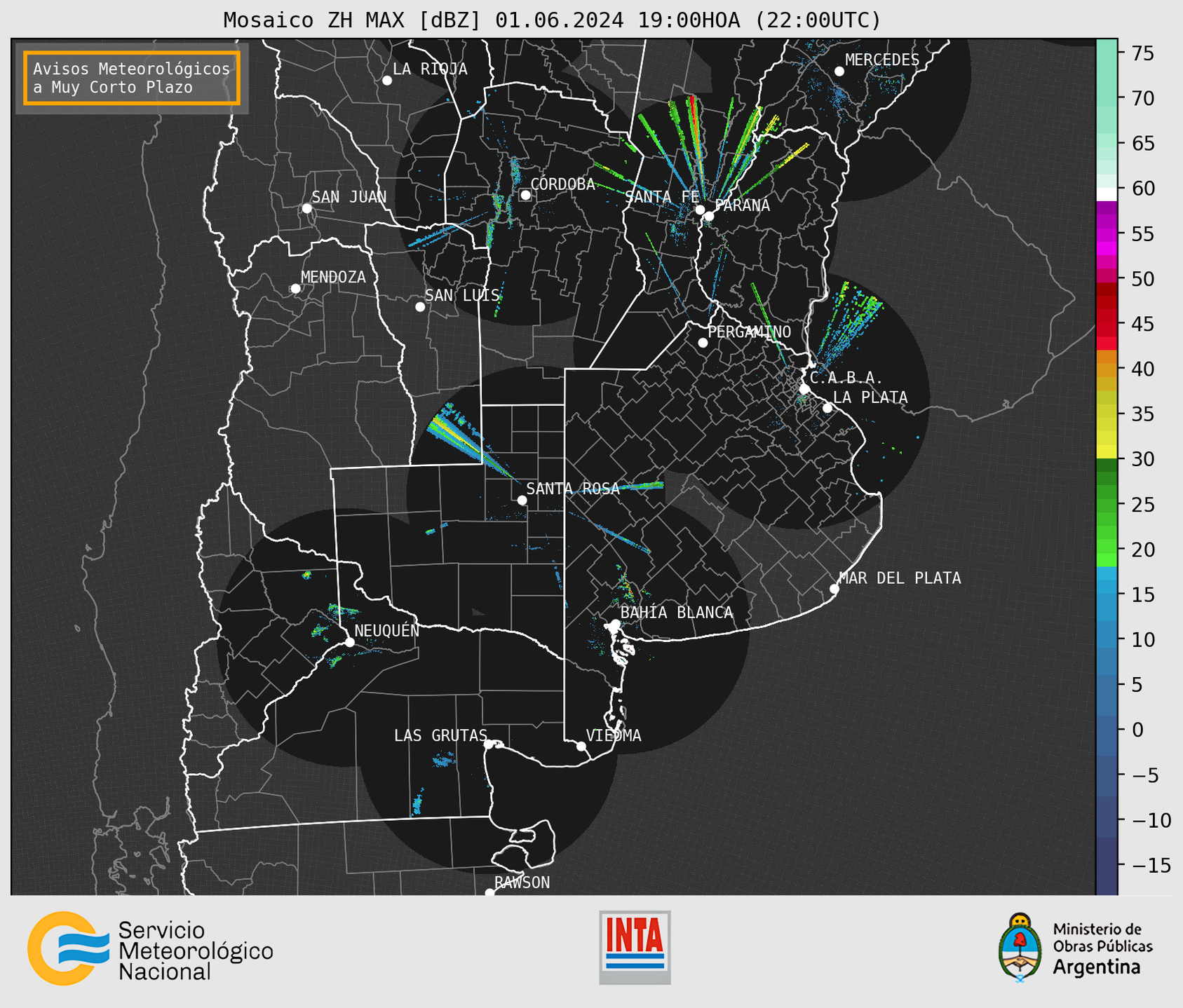Viewport: 1183px width, 1008px height.
Task: Click the 'MAR DEL PLATA' map label
Action: tap(900, 578)
